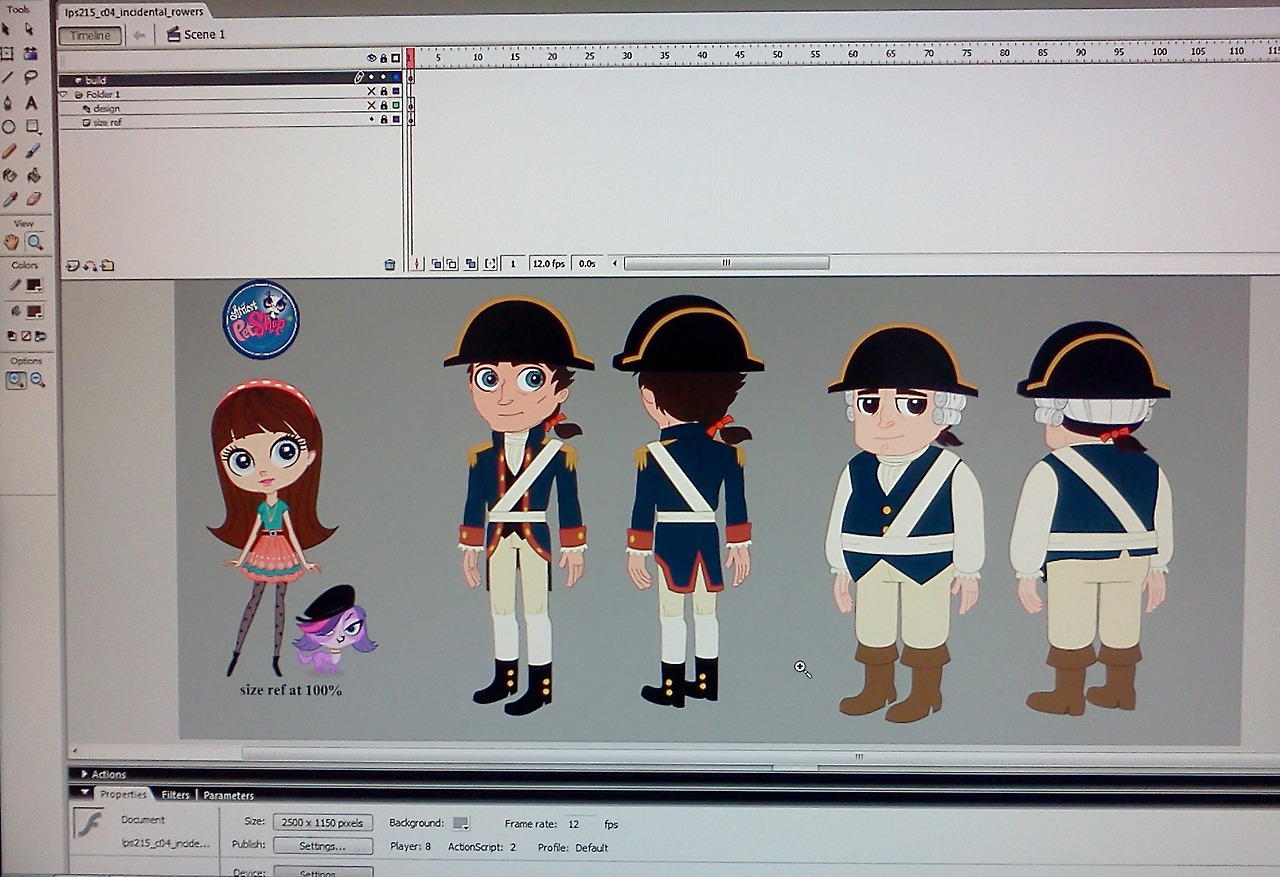Select the Gradient Transform tool

(x=31, y=53)
